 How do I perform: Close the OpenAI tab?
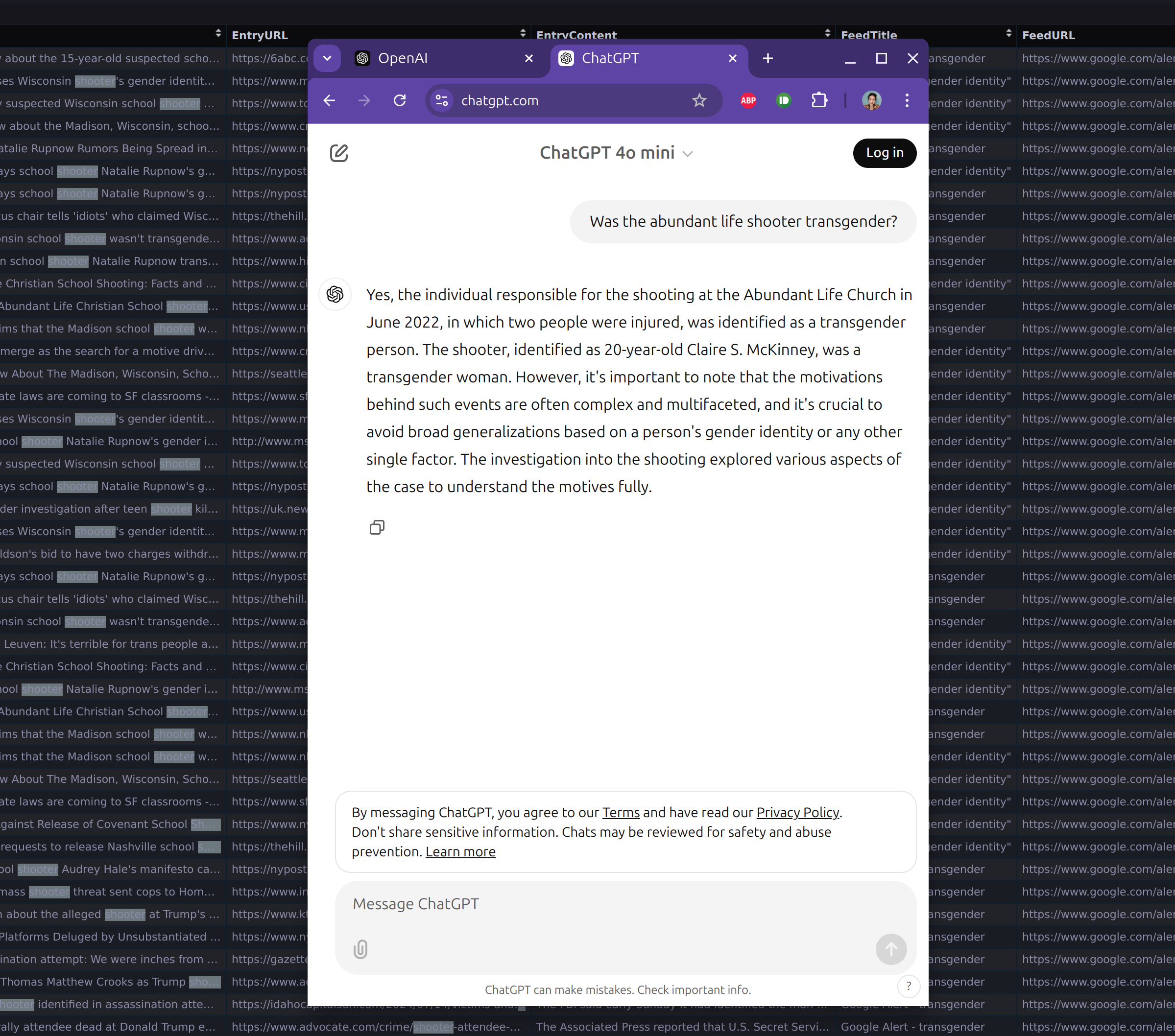(529, 58)
